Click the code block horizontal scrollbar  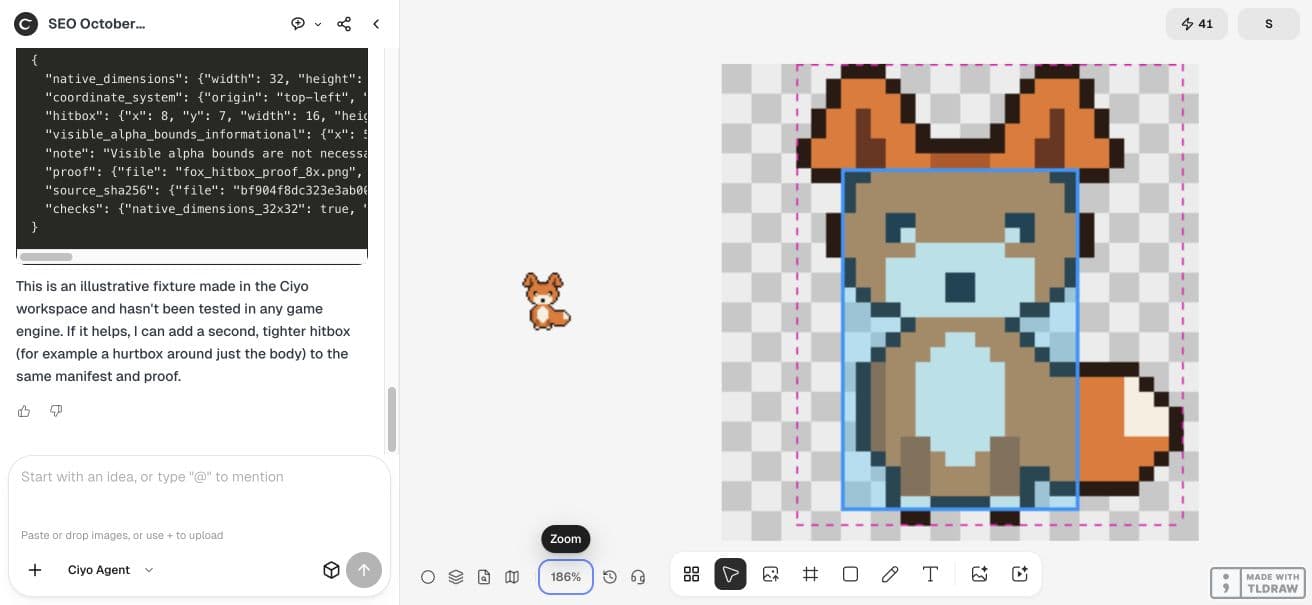(x=46, y=257)
